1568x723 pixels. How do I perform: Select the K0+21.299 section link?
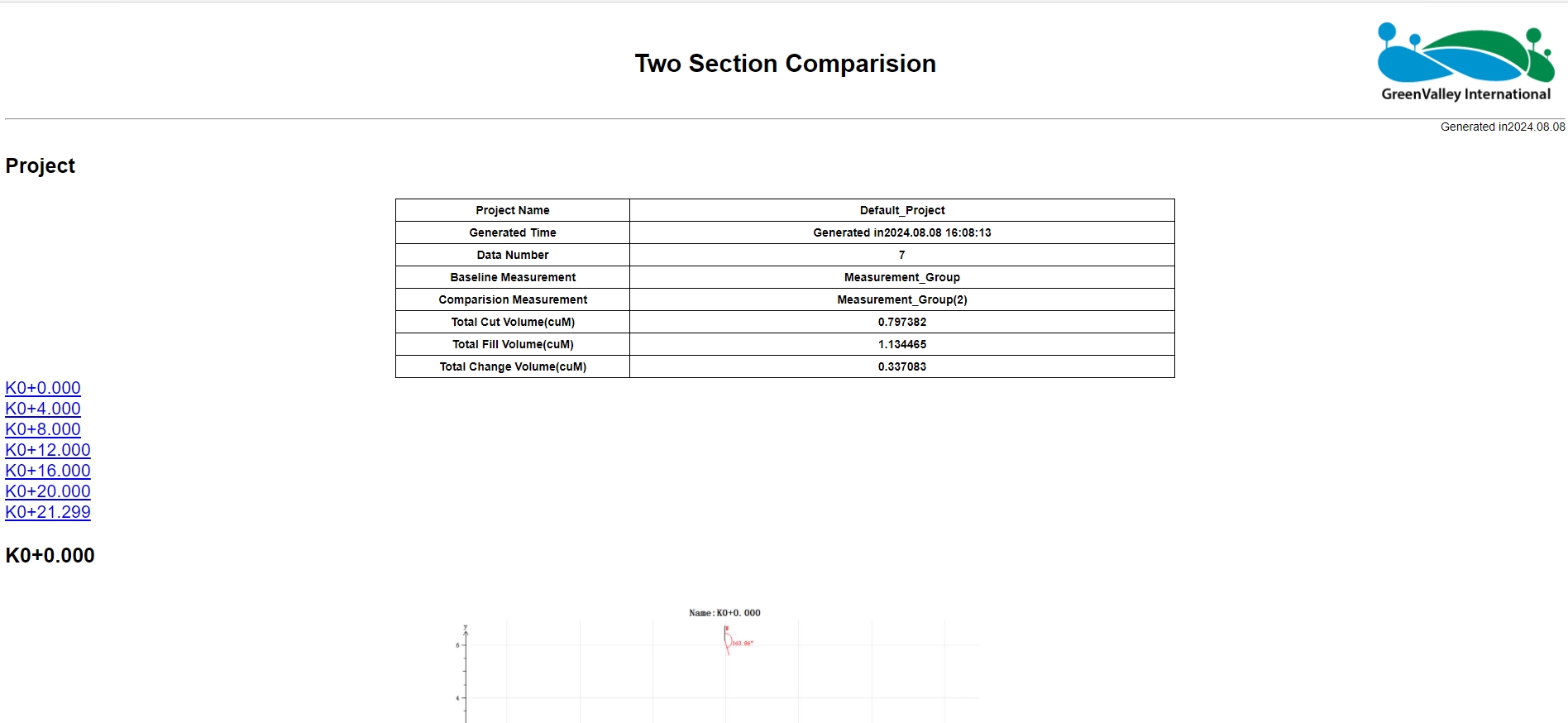pos(48,512)
